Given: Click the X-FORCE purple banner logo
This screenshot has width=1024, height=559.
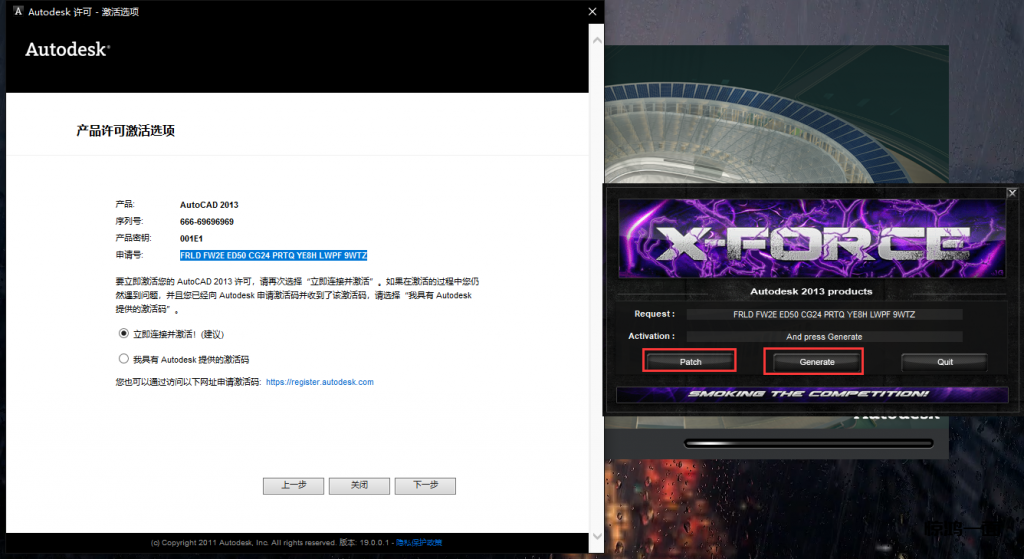Looking at the screenshot, I should click(x=812, y=240).
